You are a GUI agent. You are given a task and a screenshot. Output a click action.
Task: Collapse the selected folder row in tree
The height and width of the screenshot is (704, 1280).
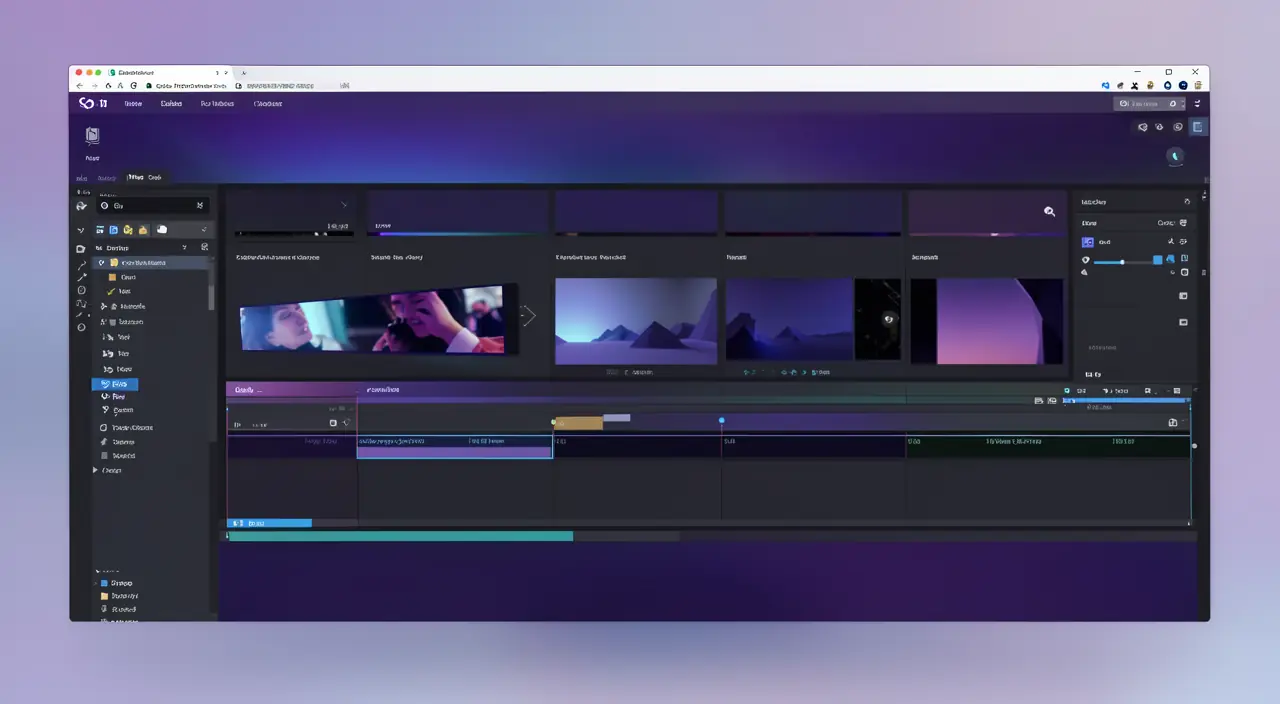(x=101, y=262)
